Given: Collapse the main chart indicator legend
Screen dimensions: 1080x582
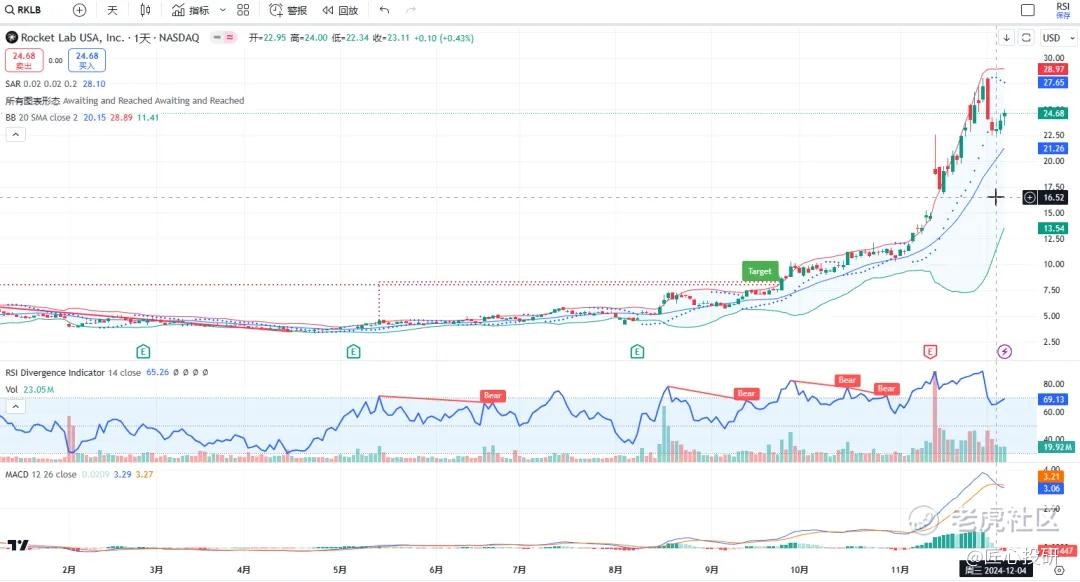Looking at the screenshot, I should (15, 134).
